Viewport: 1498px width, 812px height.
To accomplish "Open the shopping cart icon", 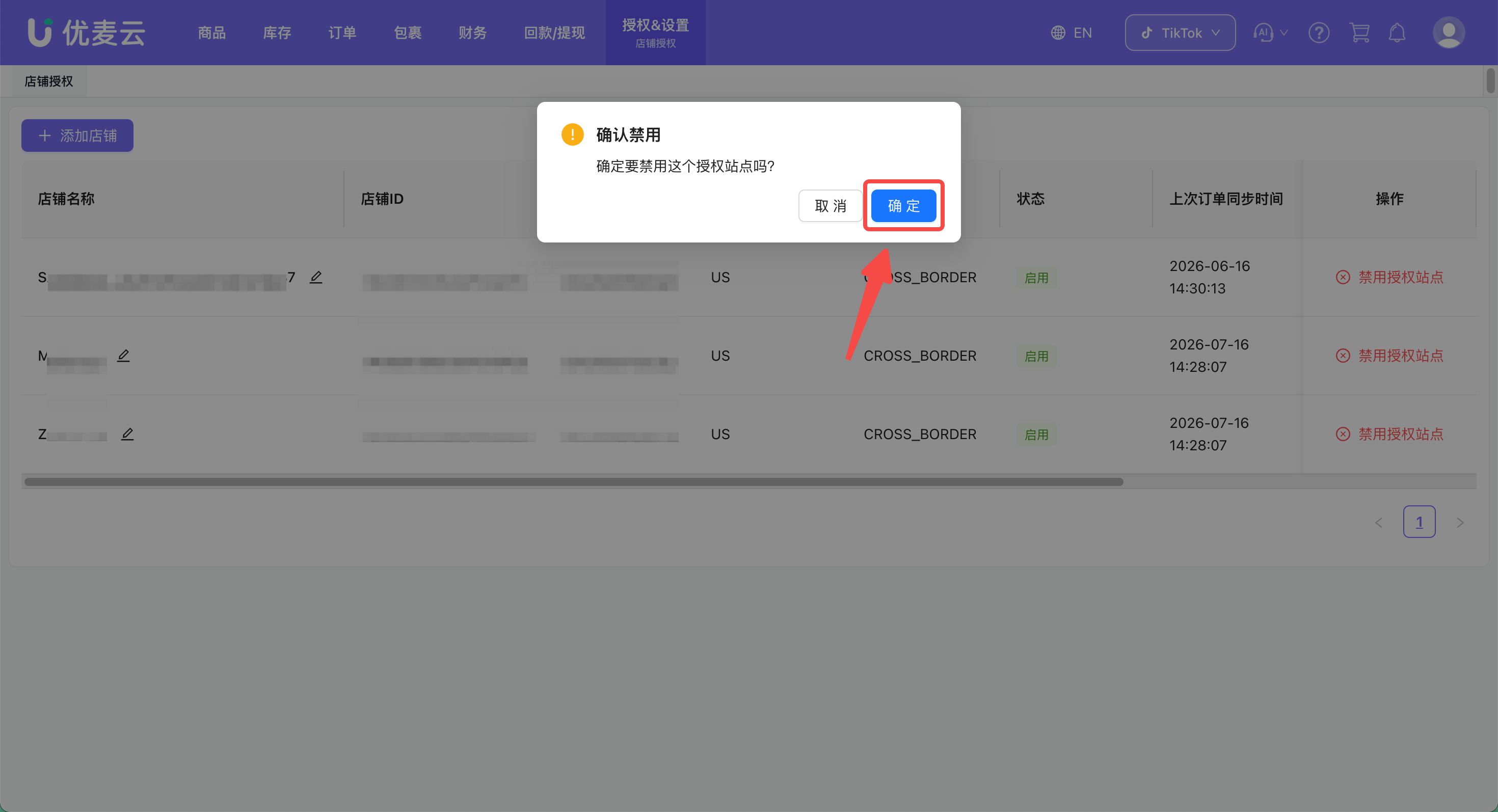I will [x=1359, y=33].
